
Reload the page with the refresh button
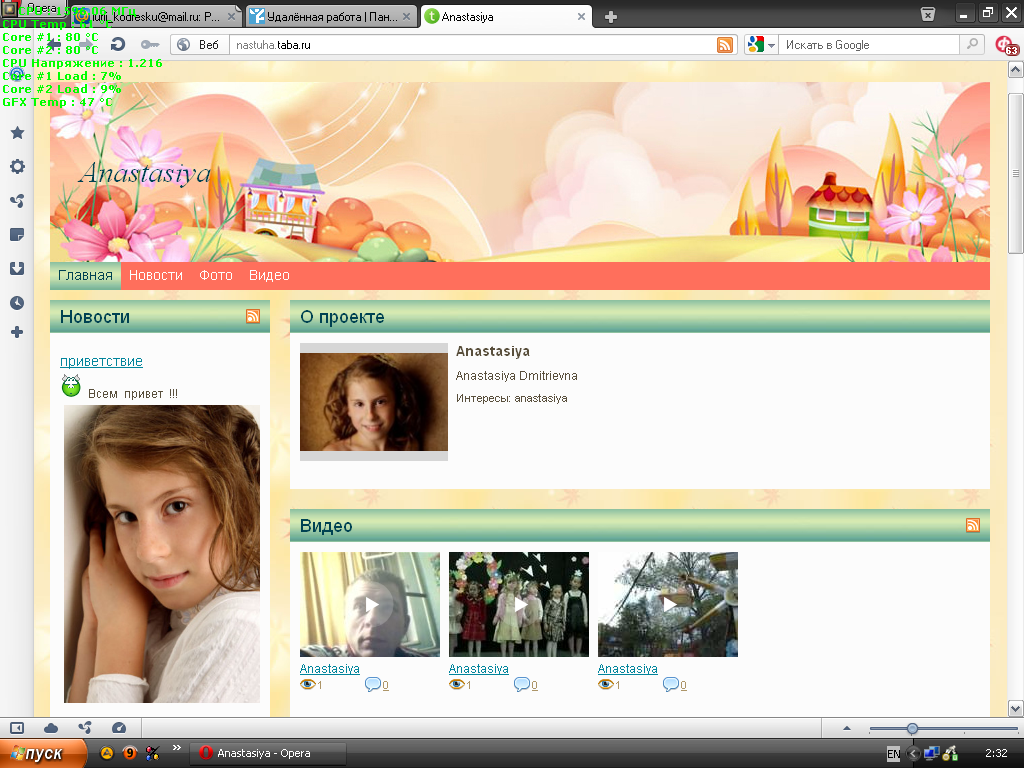[x=118, y=44]
